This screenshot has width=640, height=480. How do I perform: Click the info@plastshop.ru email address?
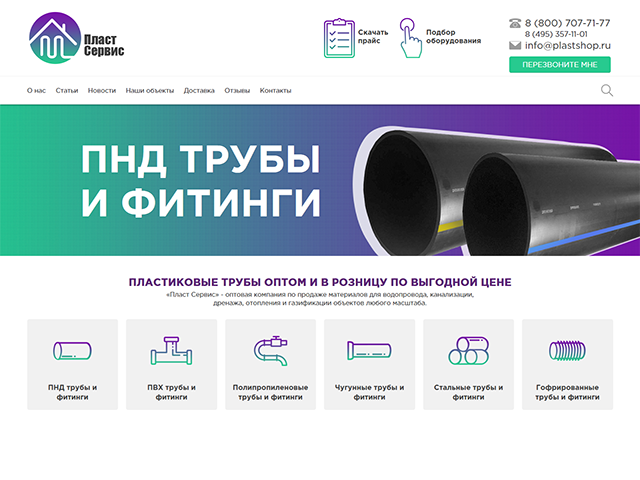568,45
